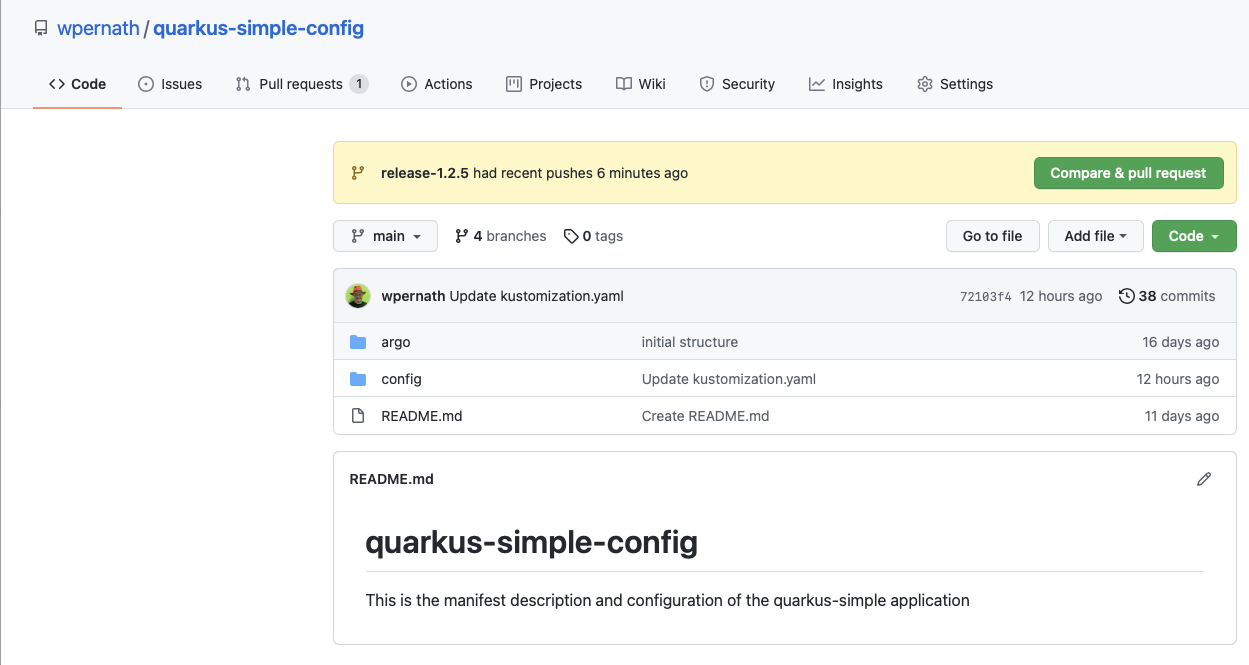Open the main branch dropdown
Viewport: 1249px width, 665px height.
pyautogui.click(x=385, y=236)
